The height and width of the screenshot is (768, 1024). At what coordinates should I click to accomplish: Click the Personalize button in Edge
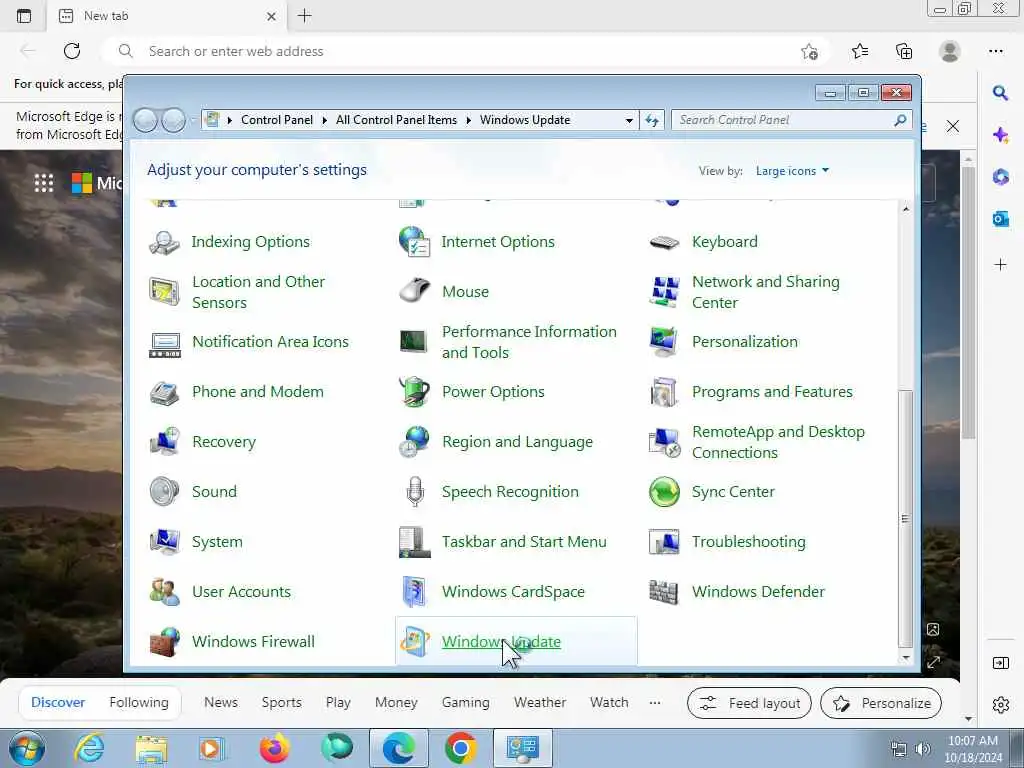(881, 703)
